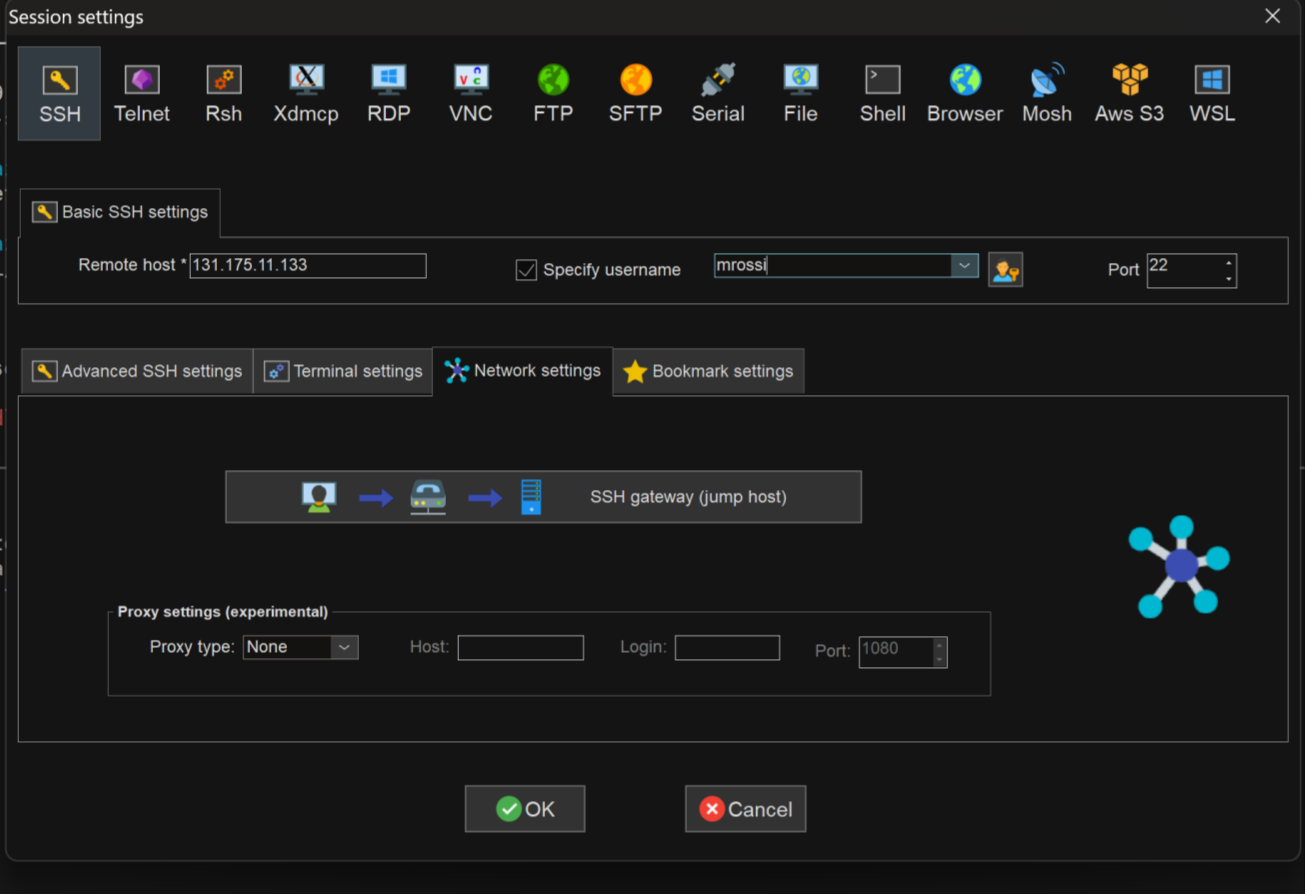Select the FTP session type
Screen dimensions: 1305x894
click(x=553, y=93)
